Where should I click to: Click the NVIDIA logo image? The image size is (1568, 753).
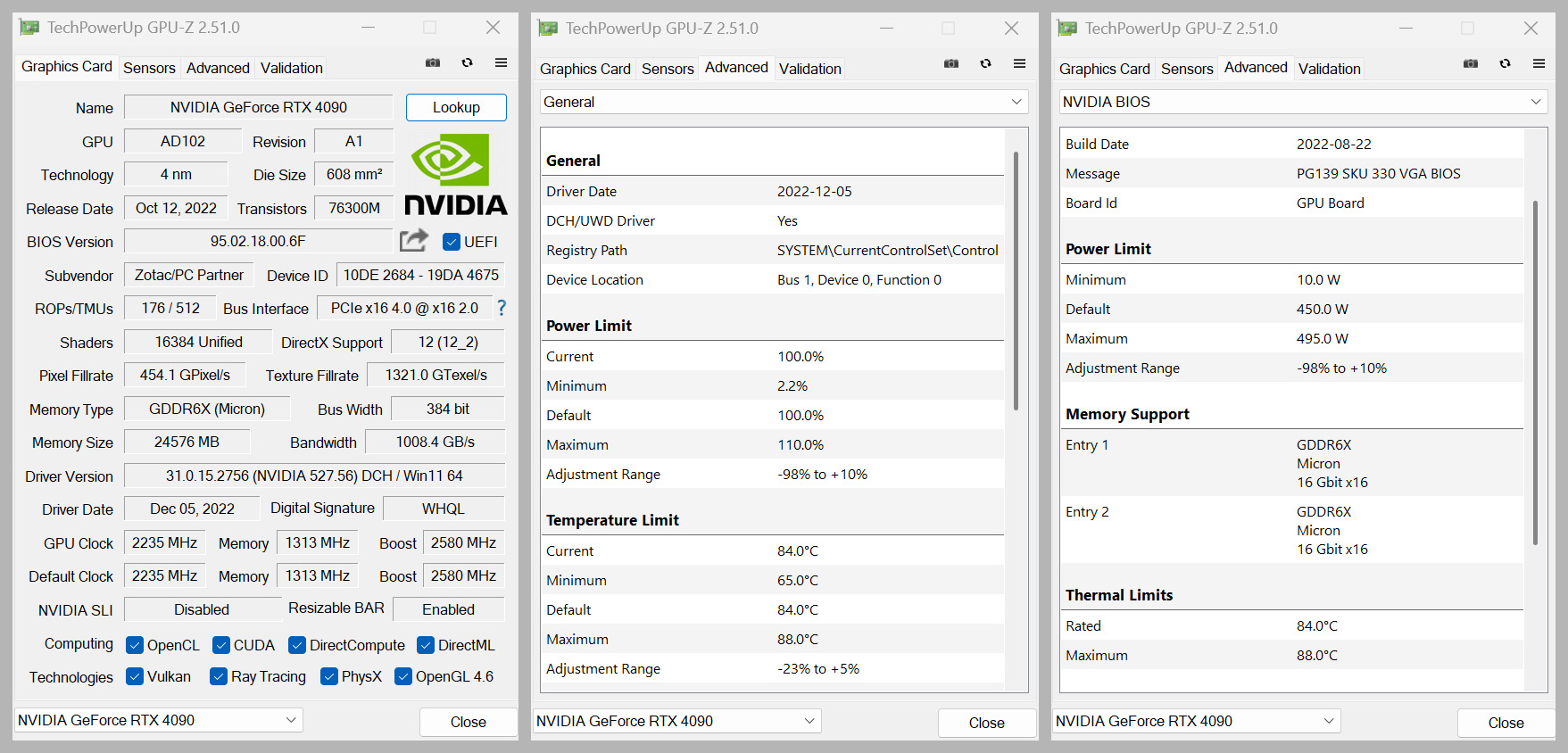(455, 175)
